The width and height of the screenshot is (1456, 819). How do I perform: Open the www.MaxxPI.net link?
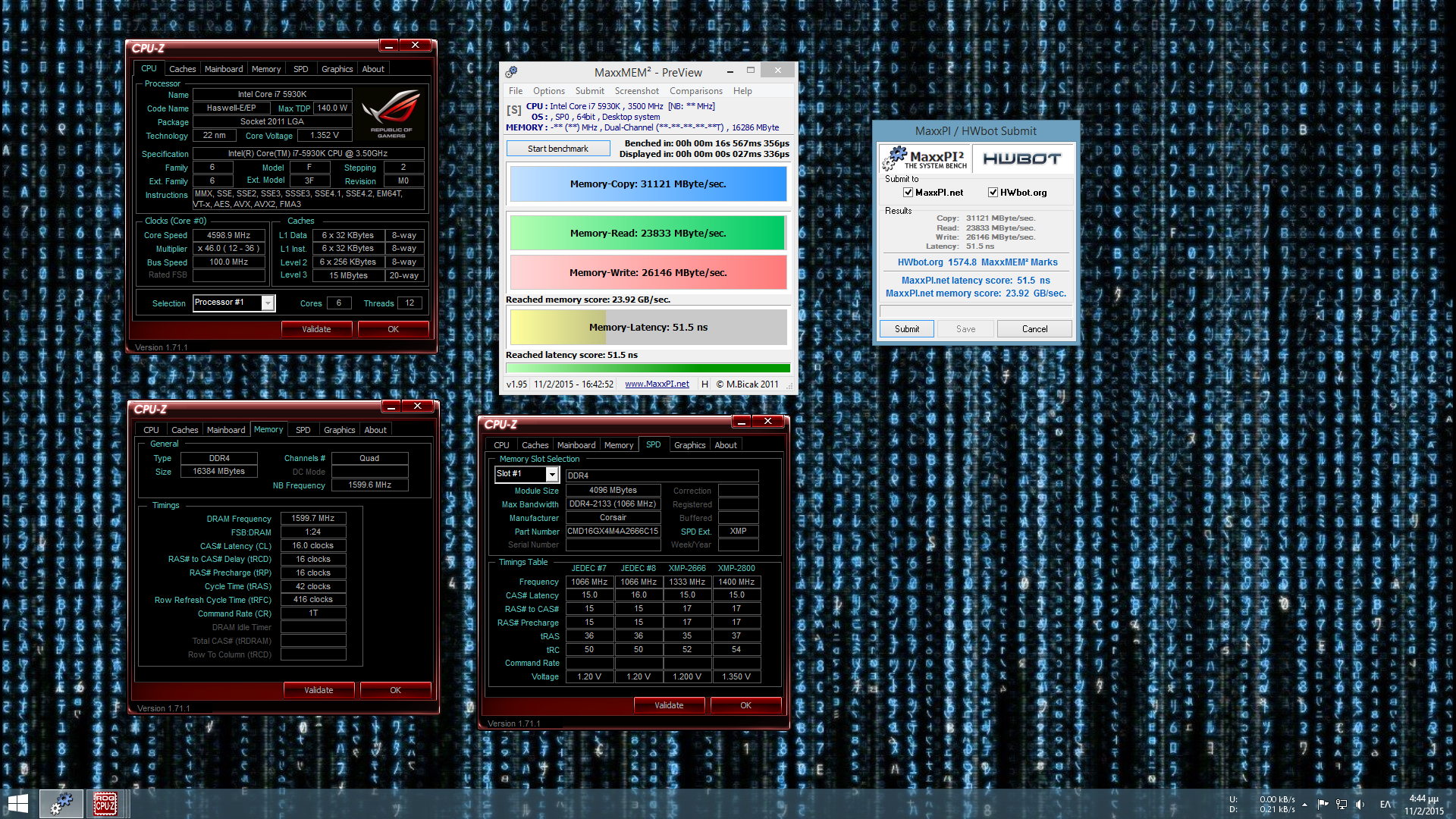click(x=657, y=384)
